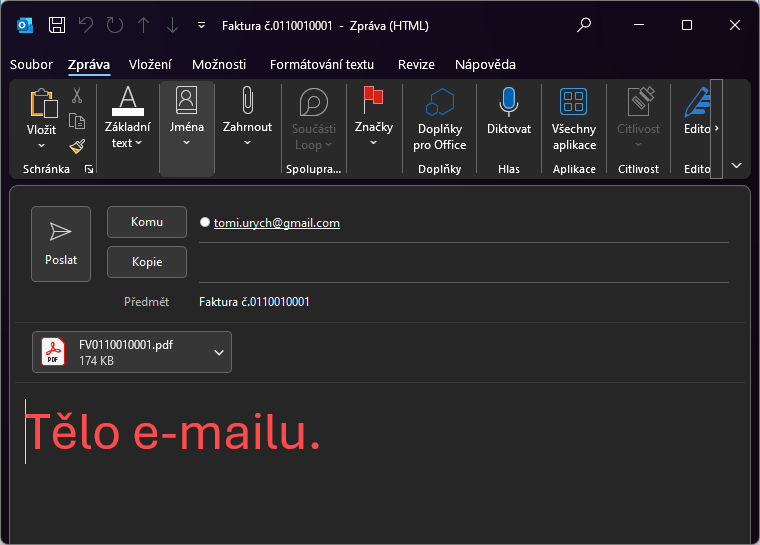Click into the Kopie address field
Image resolution: width=760 pixels, height=545 pixels.
tap(464, 262)
